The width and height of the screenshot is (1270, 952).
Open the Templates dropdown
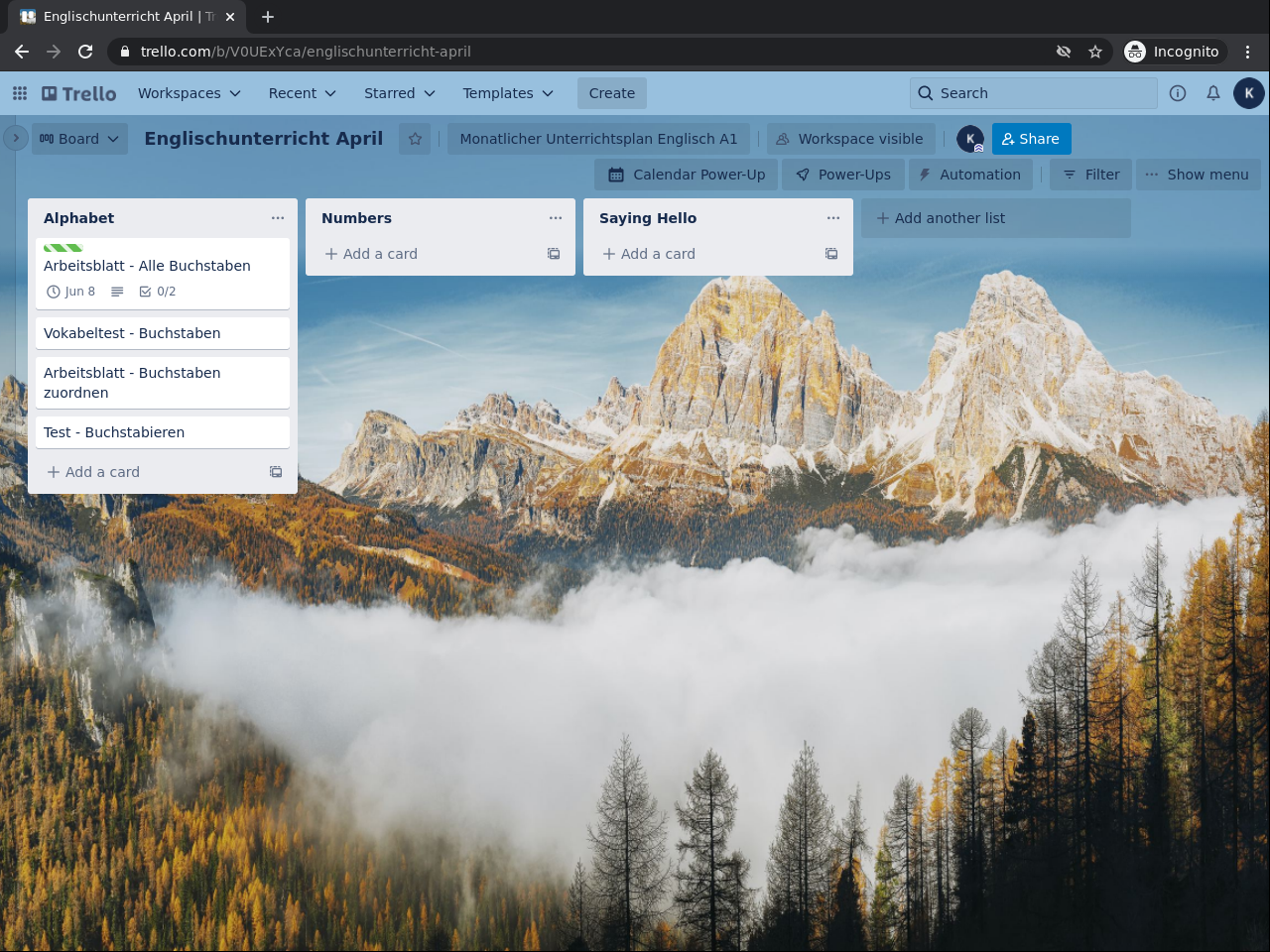508,93
